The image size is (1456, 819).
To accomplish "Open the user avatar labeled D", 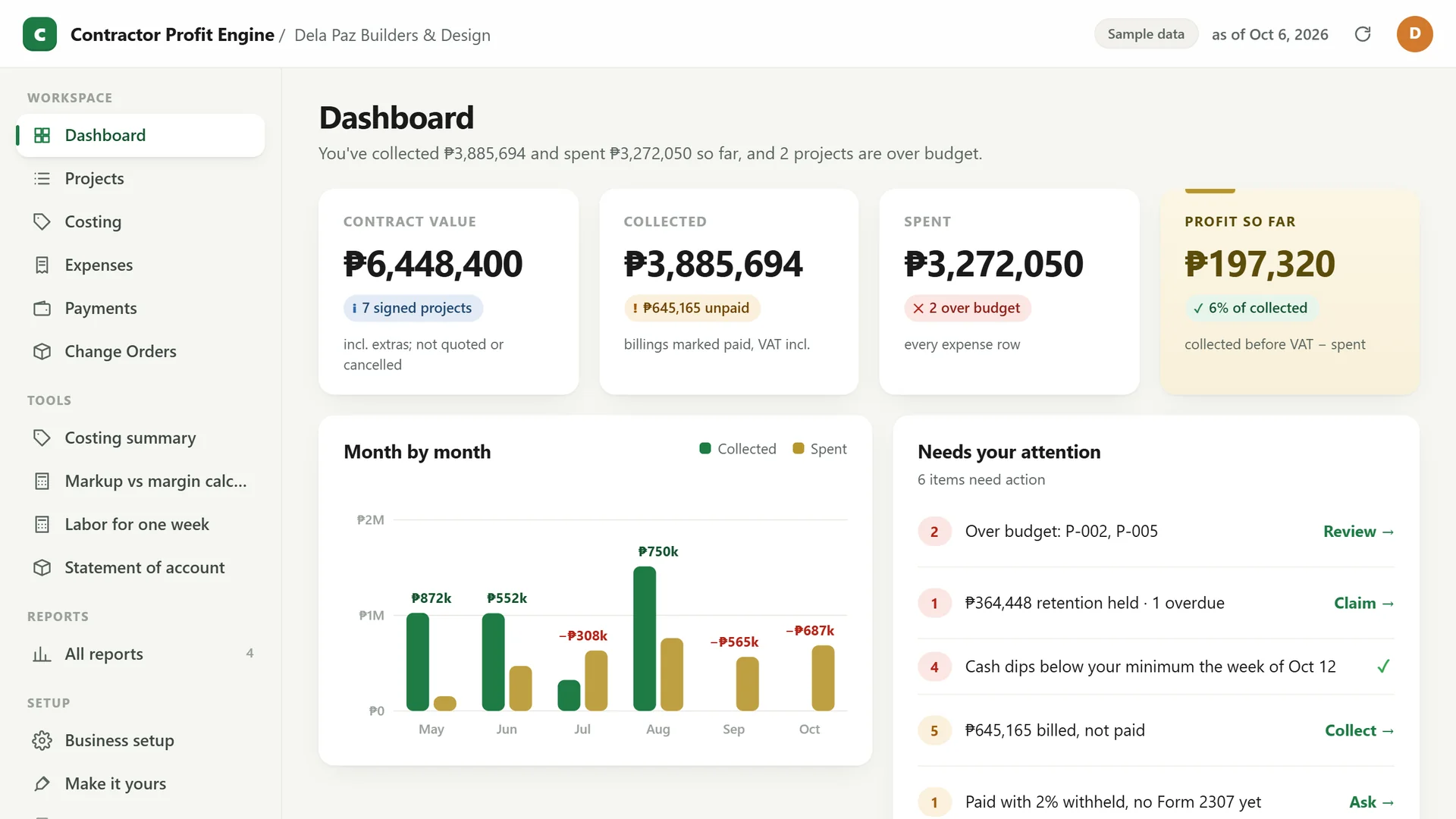I will tap(1414, 34).
